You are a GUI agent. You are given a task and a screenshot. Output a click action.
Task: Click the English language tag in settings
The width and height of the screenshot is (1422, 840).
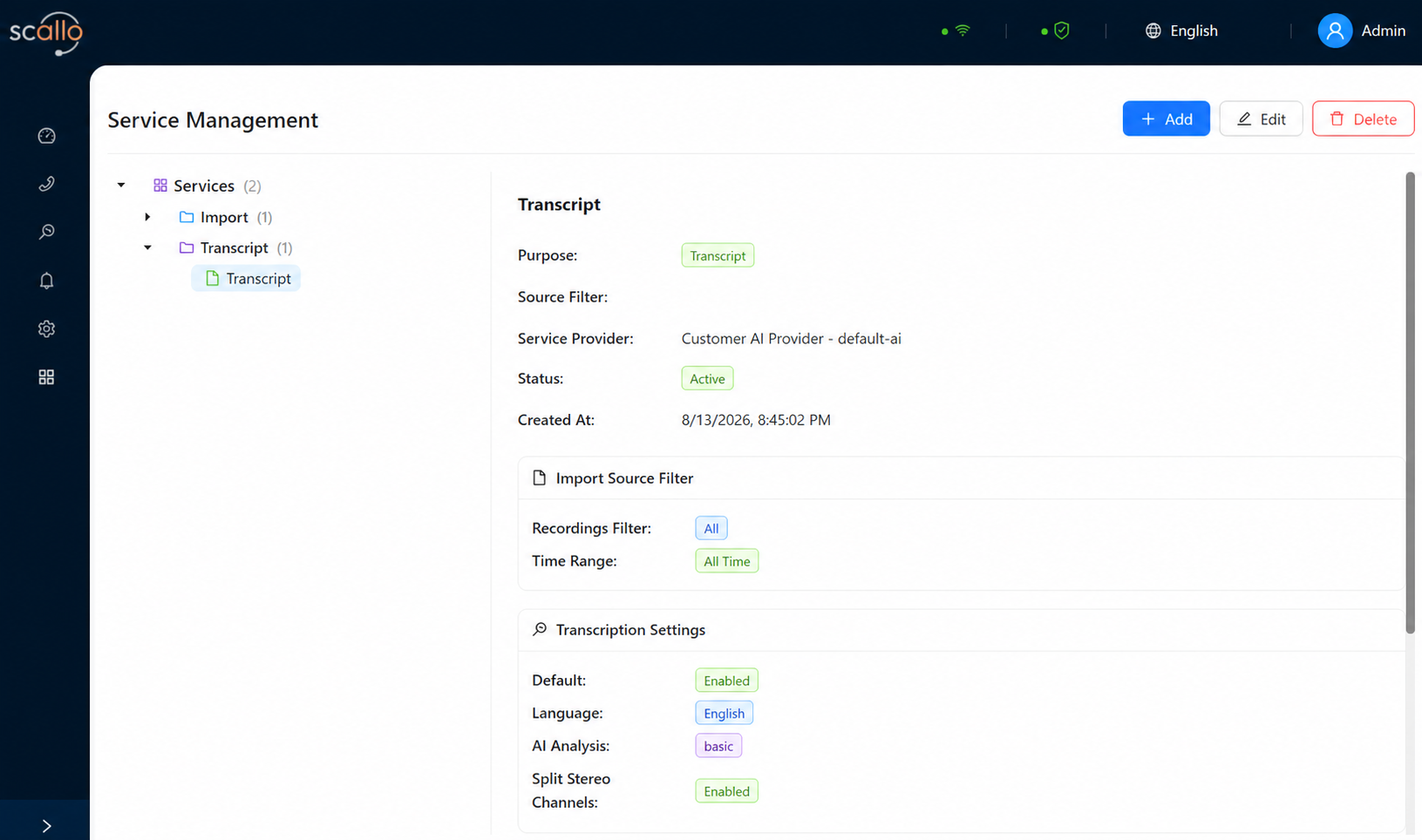(724, 713)
